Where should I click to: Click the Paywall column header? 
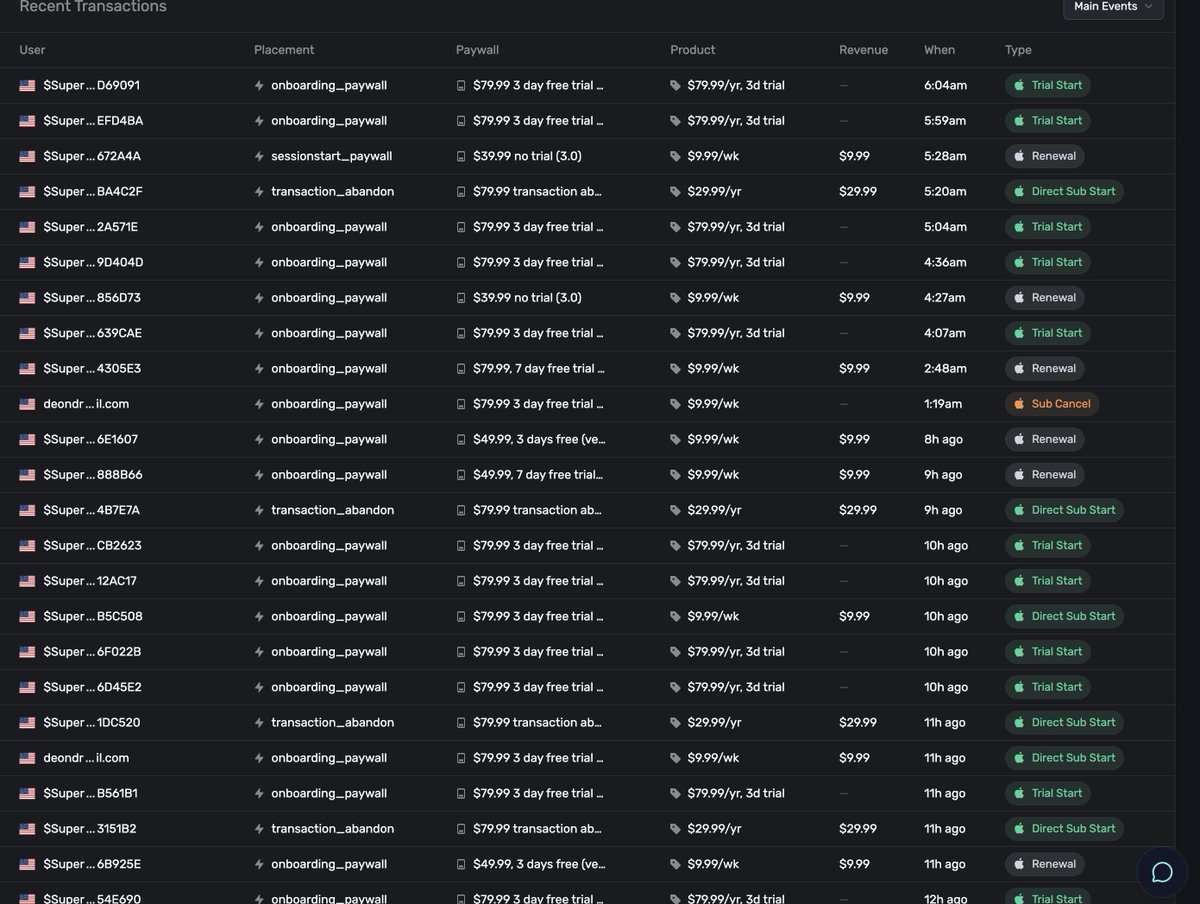coord(477,50)
